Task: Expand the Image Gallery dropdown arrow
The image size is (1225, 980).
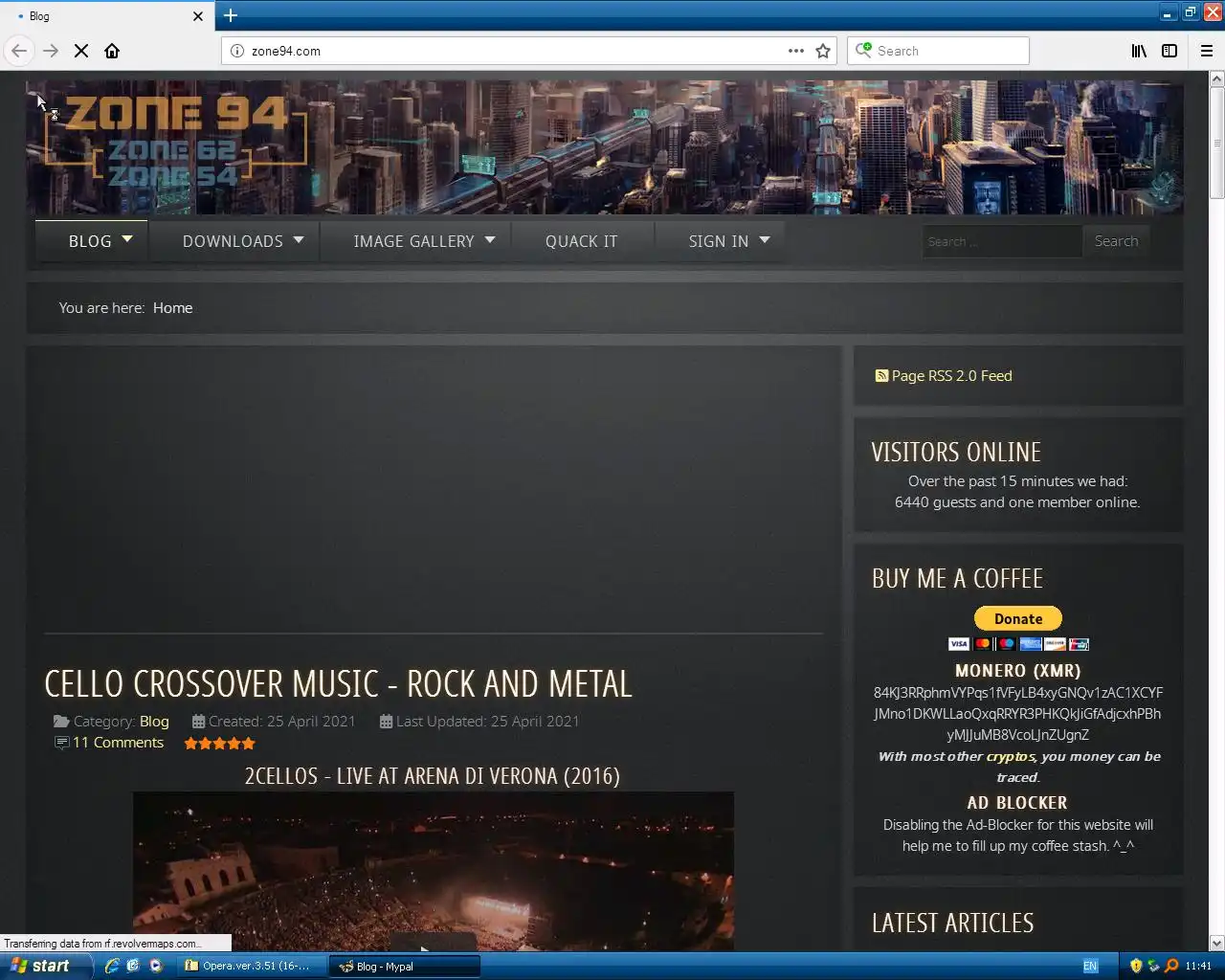Action: (x=490, y=239)
